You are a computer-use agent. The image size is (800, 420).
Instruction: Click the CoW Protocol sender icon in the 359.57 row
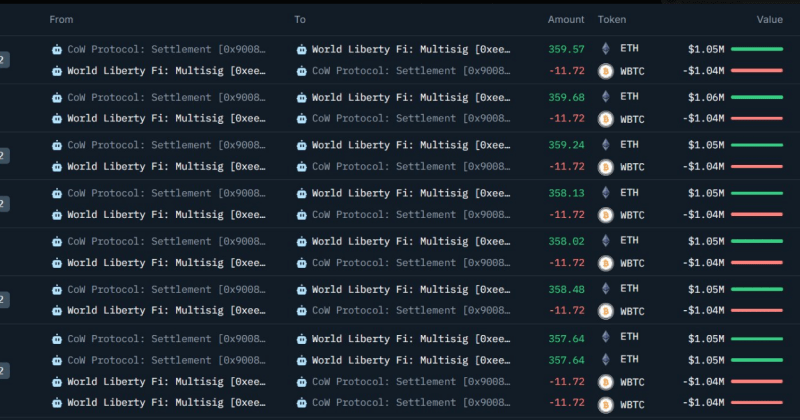click(57, 48)
